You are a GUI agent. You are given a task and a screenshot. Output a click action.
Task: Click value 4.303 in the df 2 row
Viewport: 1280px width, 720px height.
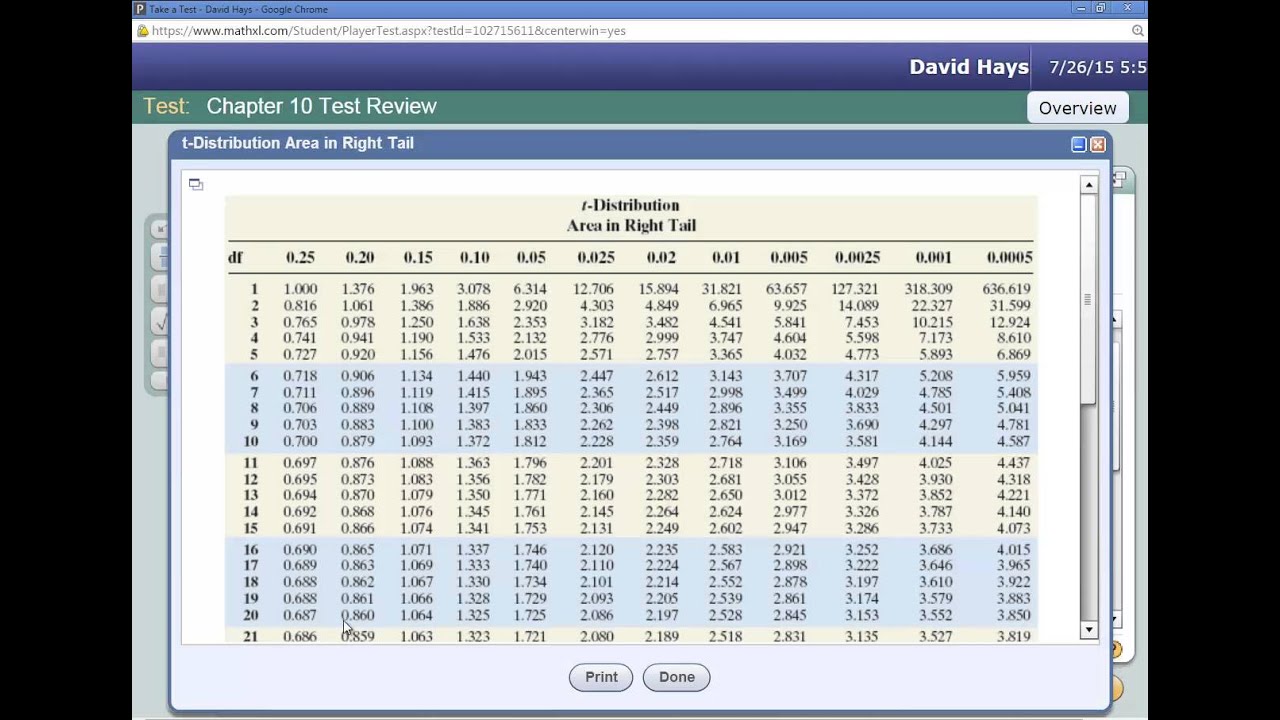click(597, 306)
